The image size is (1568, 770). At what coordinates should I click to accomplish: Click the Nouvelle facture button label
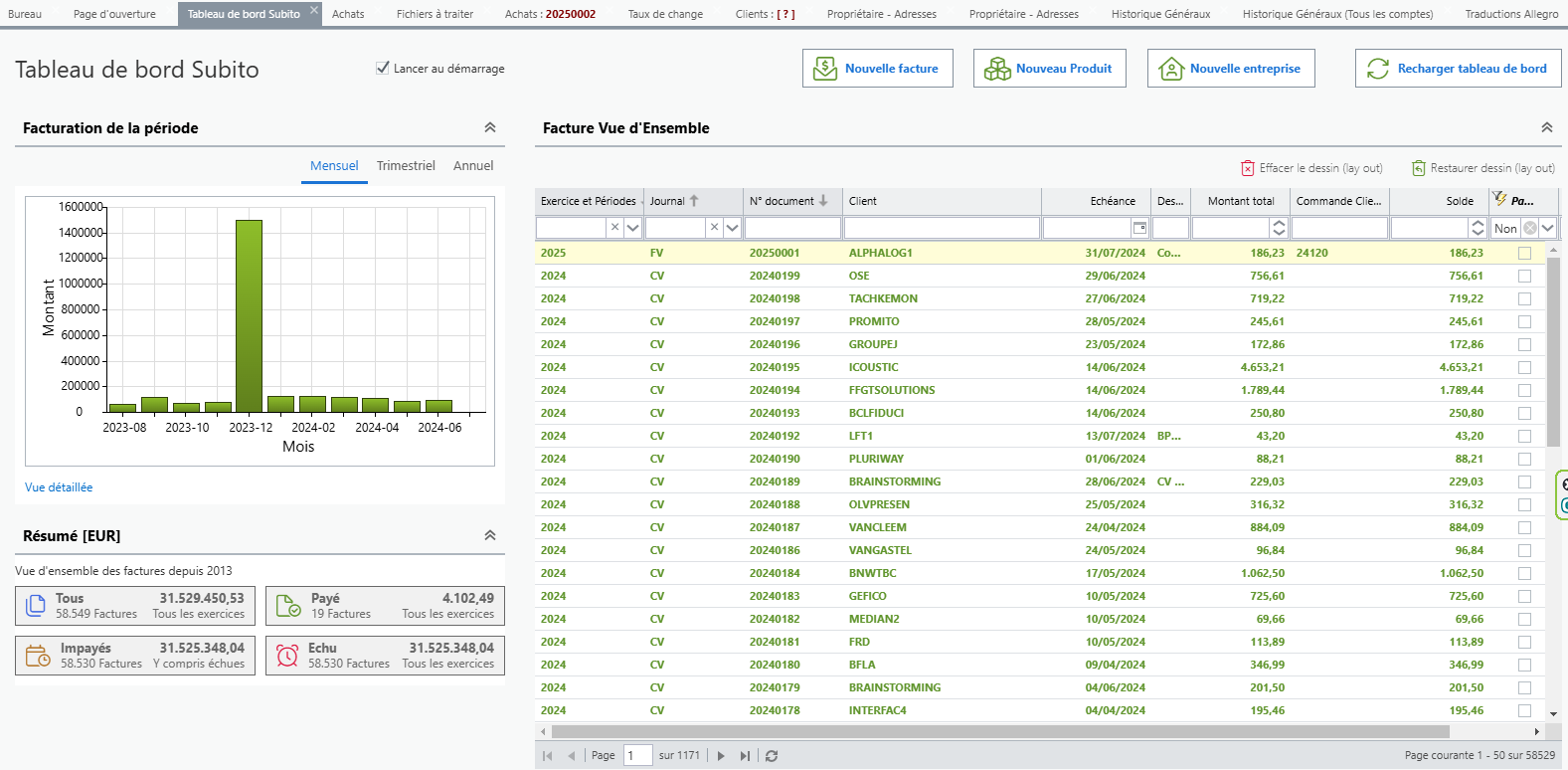coord(892,69)
